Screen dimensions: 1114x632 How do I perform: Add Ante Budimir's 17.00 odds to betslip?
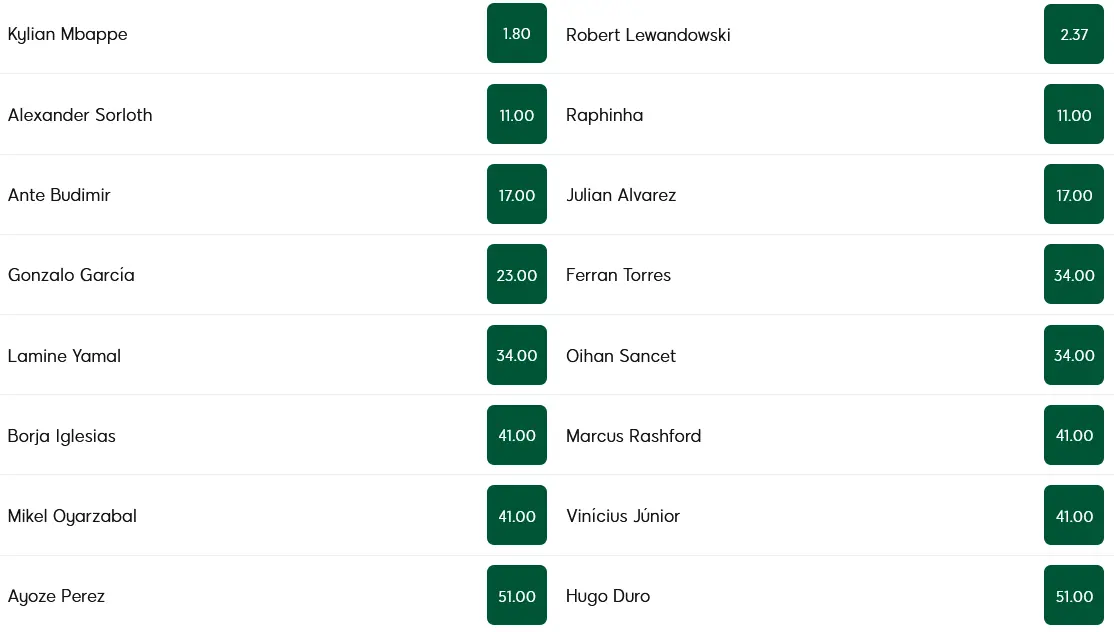tap(516, 195)
